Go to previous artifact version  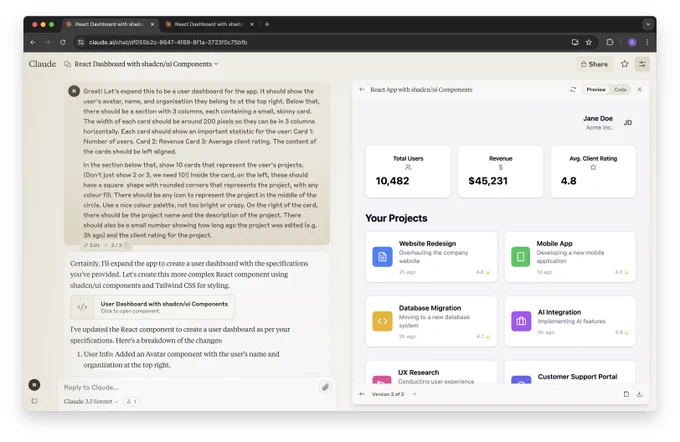(362, 394)
